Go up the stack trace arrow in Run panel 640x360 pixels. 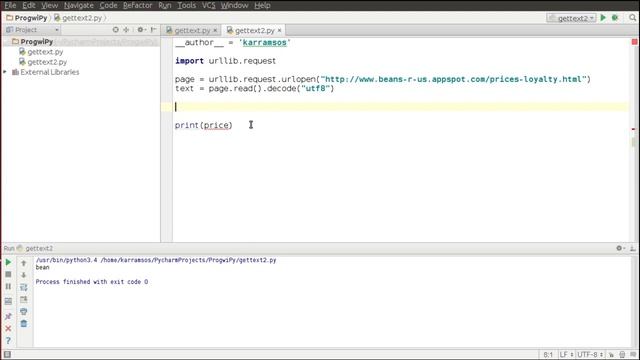[x=24, y=263]
